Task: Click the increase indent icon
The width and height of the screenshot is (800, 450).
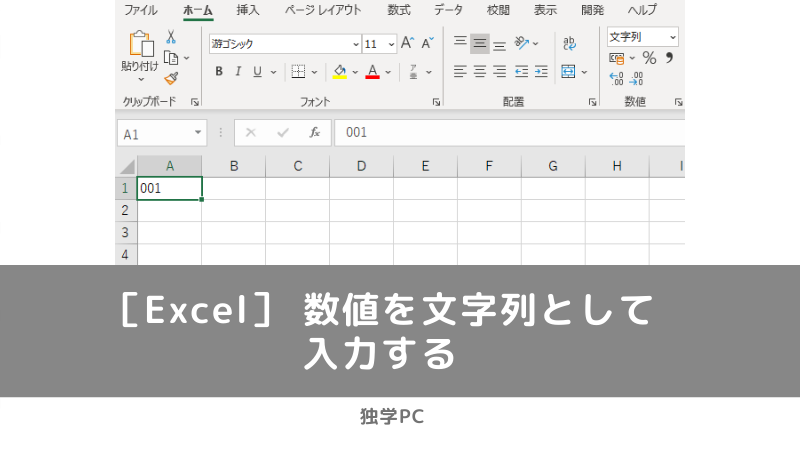Action: pyautogui.click(x=541, y=71)
